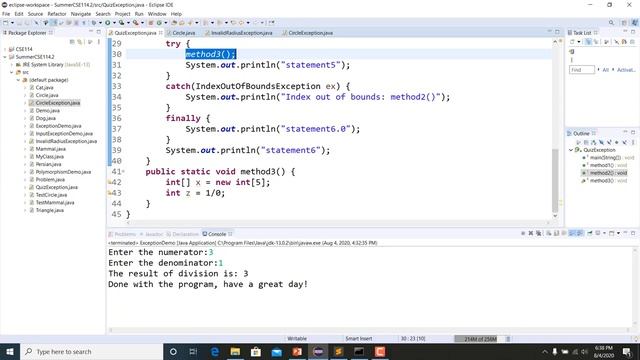Click Display Selected Console icon
The image size is (640, 360).
pyautogui.click(x=598, y=233)
